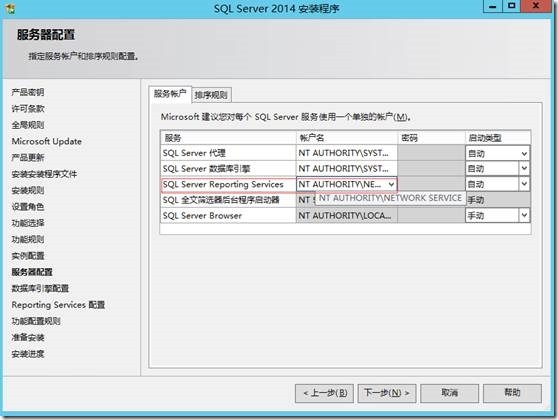Go to 设置角色 step in sidebar
The width and height of the screenshot is (558, 420).
(x=28, y=206)
